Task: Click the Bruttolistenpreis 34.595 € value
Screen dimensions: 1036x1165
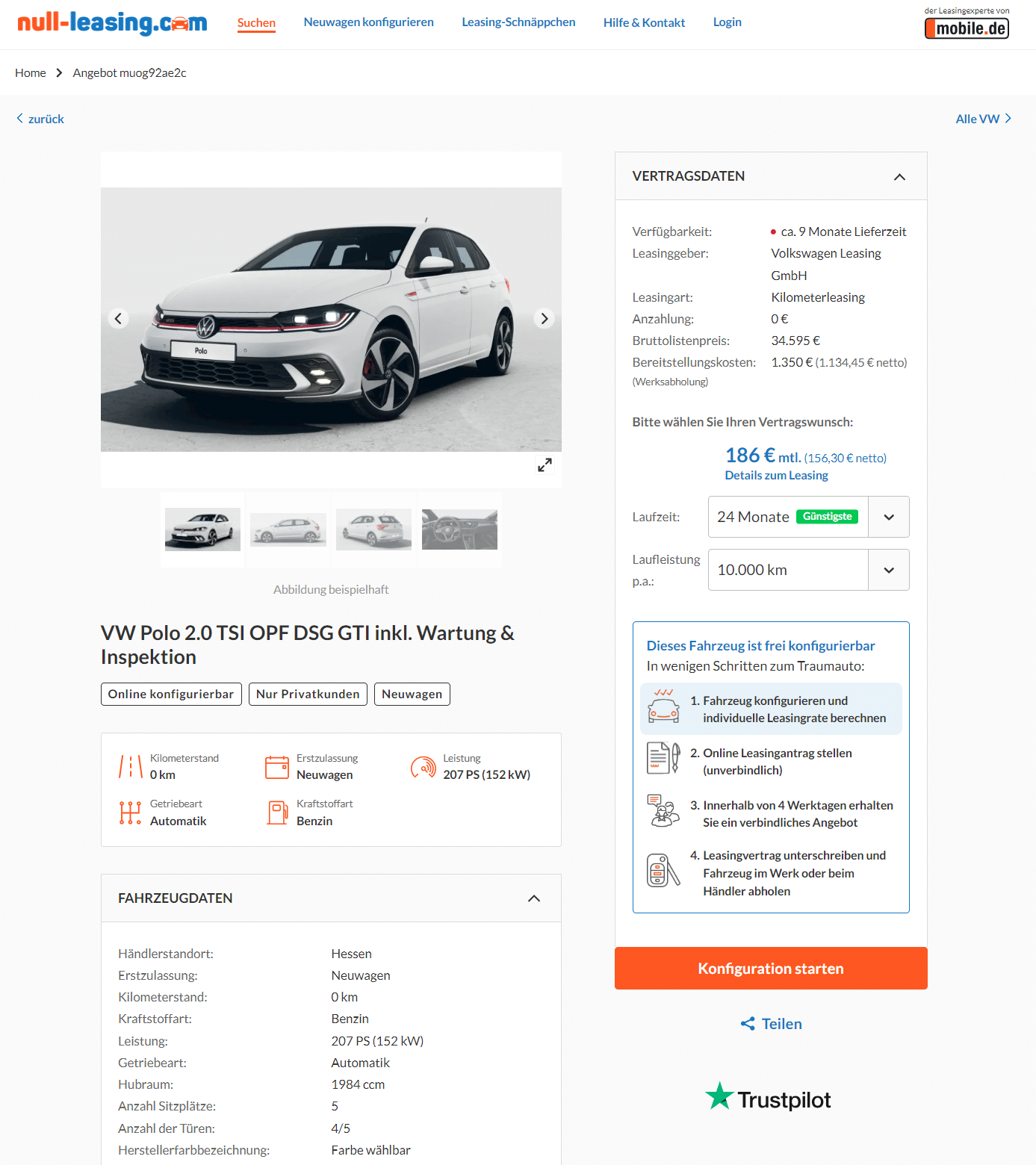Action: point(795,341)
